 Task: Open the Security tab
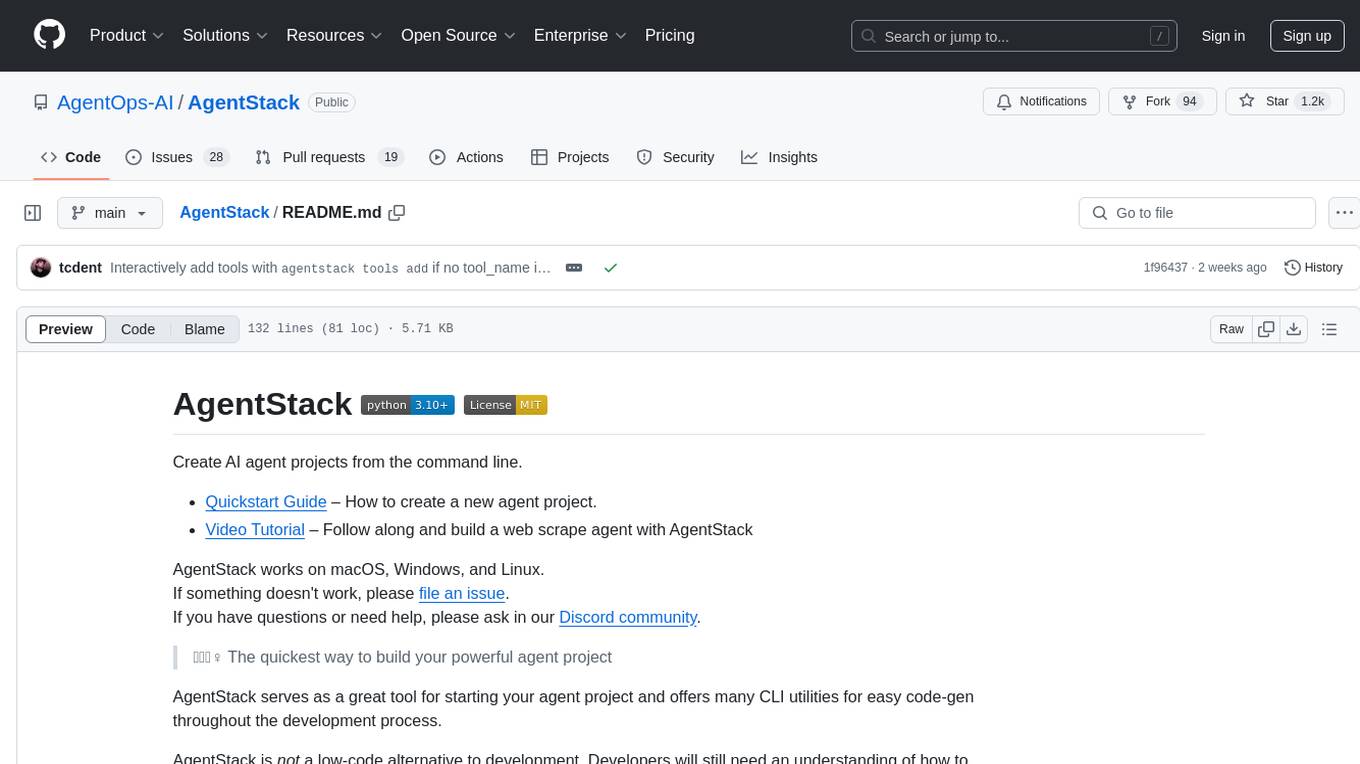(x=675, y=157)
